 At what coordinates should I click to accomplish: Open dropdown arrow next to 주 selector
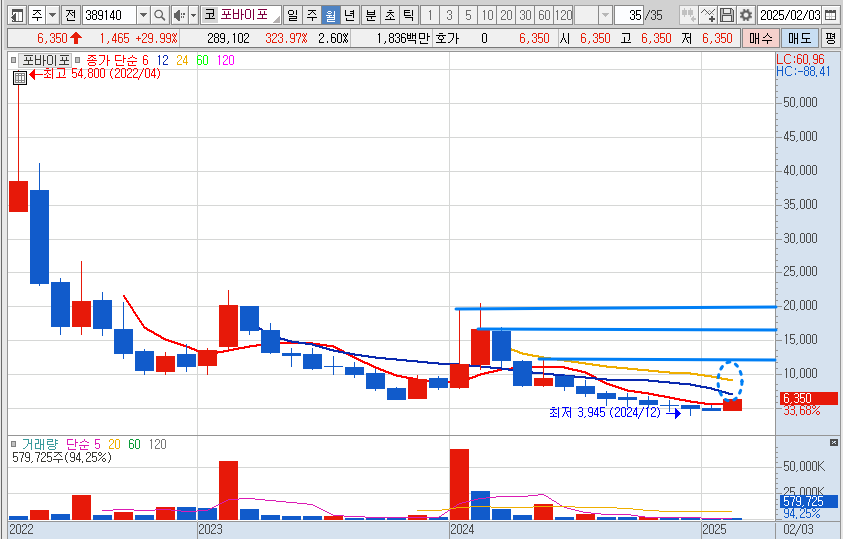[53, 15]
